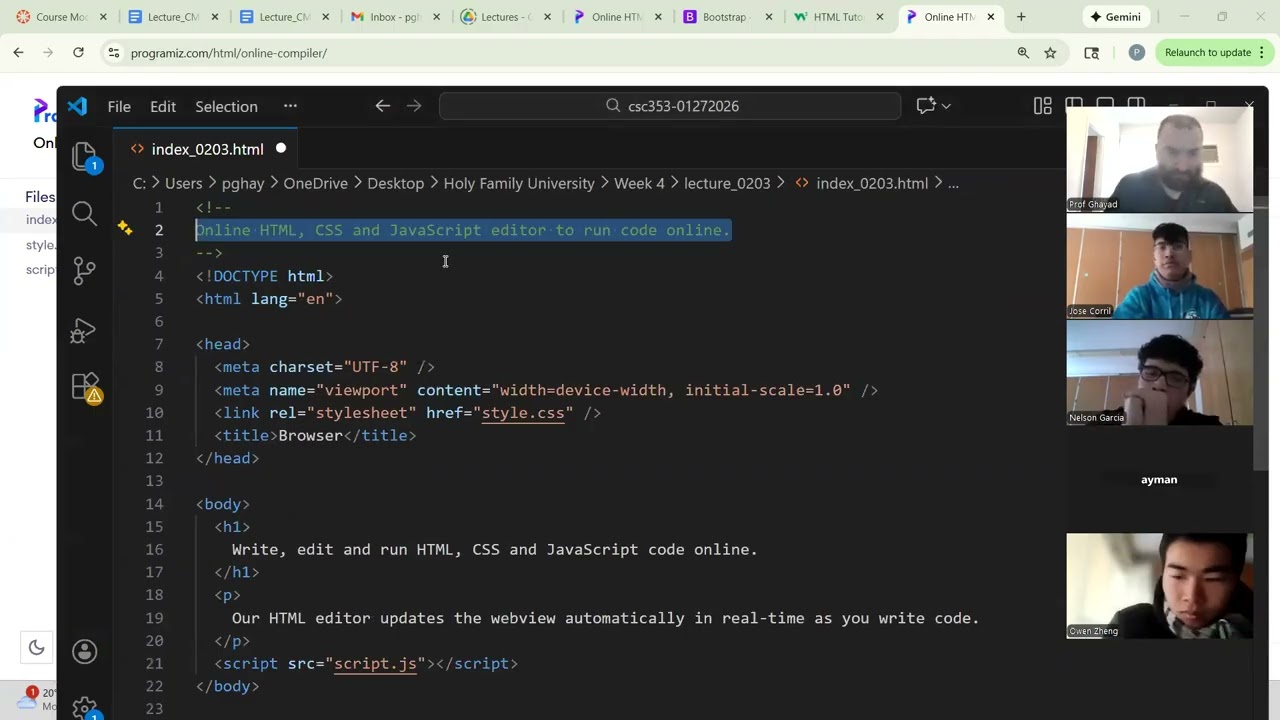Screen dimensions: 1280x720
Task: Click the sparkle code action lightbulb on line 2
Action: (x=125, y=229)
